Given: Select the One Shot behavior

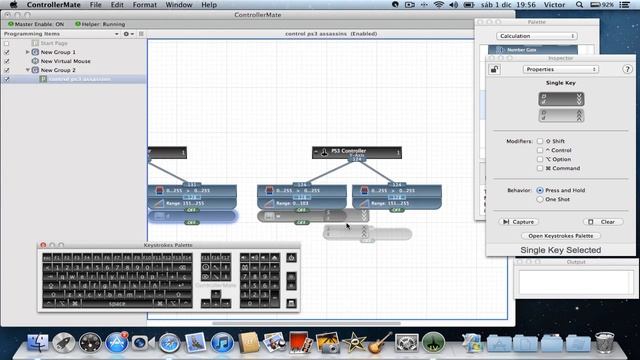Looking at the screenshot, I should click(x=540, y=199).
